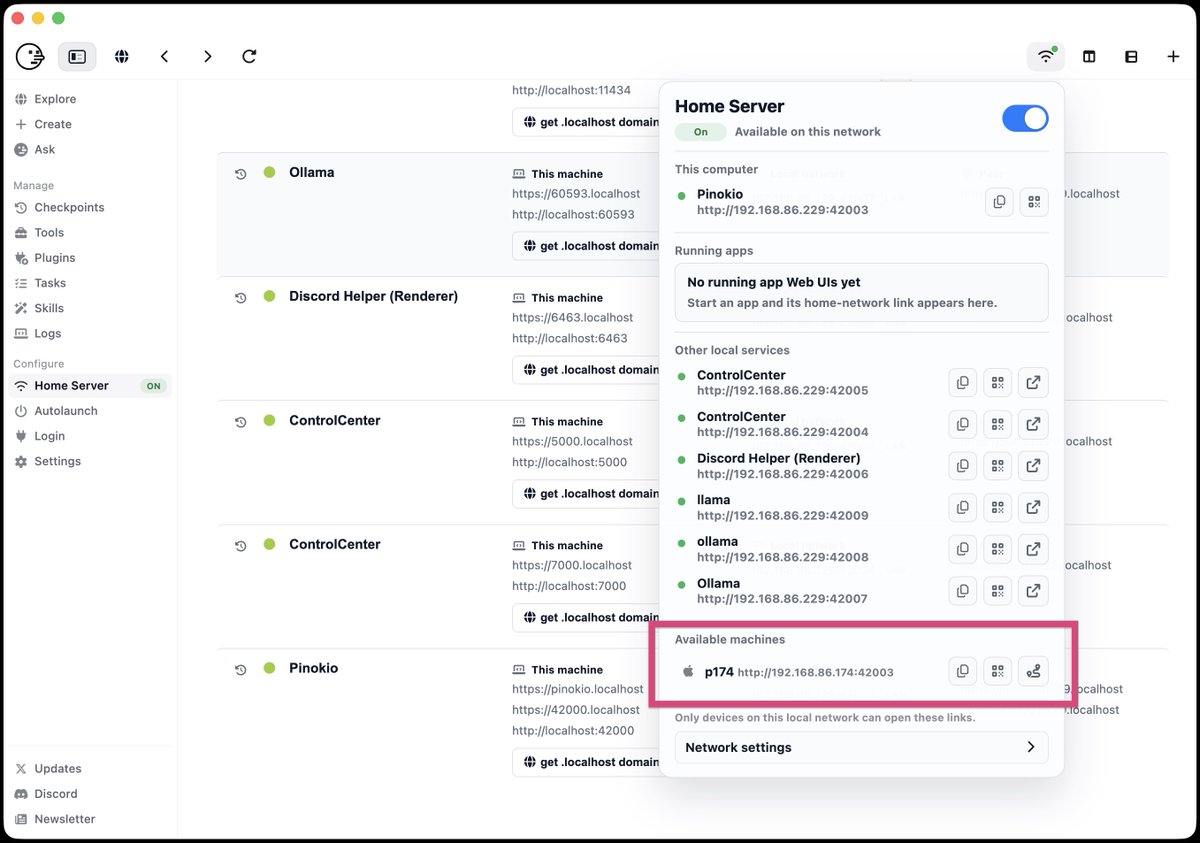1200x843 pixels.
Task: Open http://localhost:11434 link
Action: [571, 90]
